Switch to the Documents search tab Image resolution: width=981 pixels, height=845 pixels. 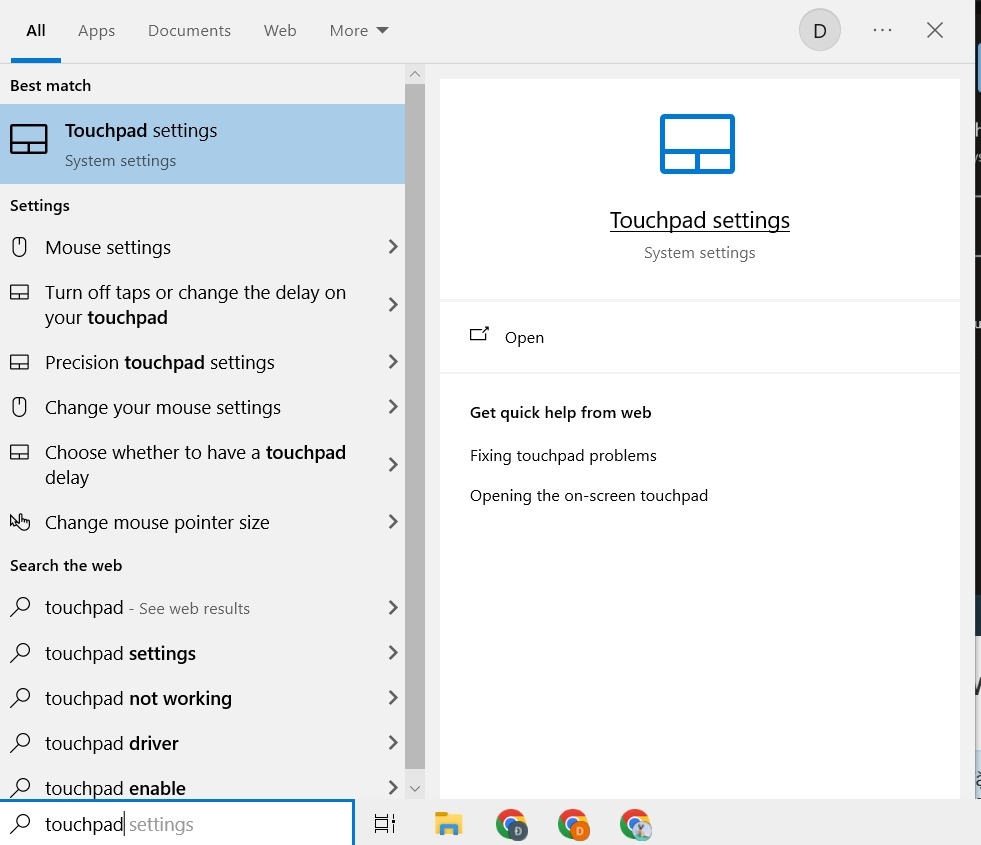[189, 30]
